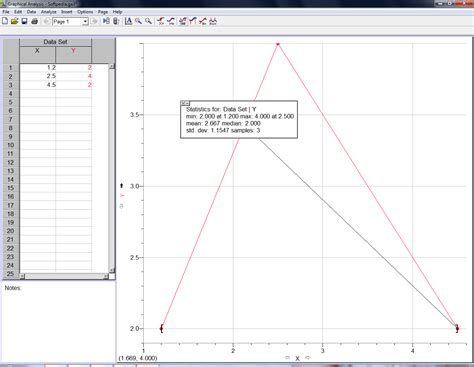Select the Zoom Out magnifier

(x=148, y=21)
